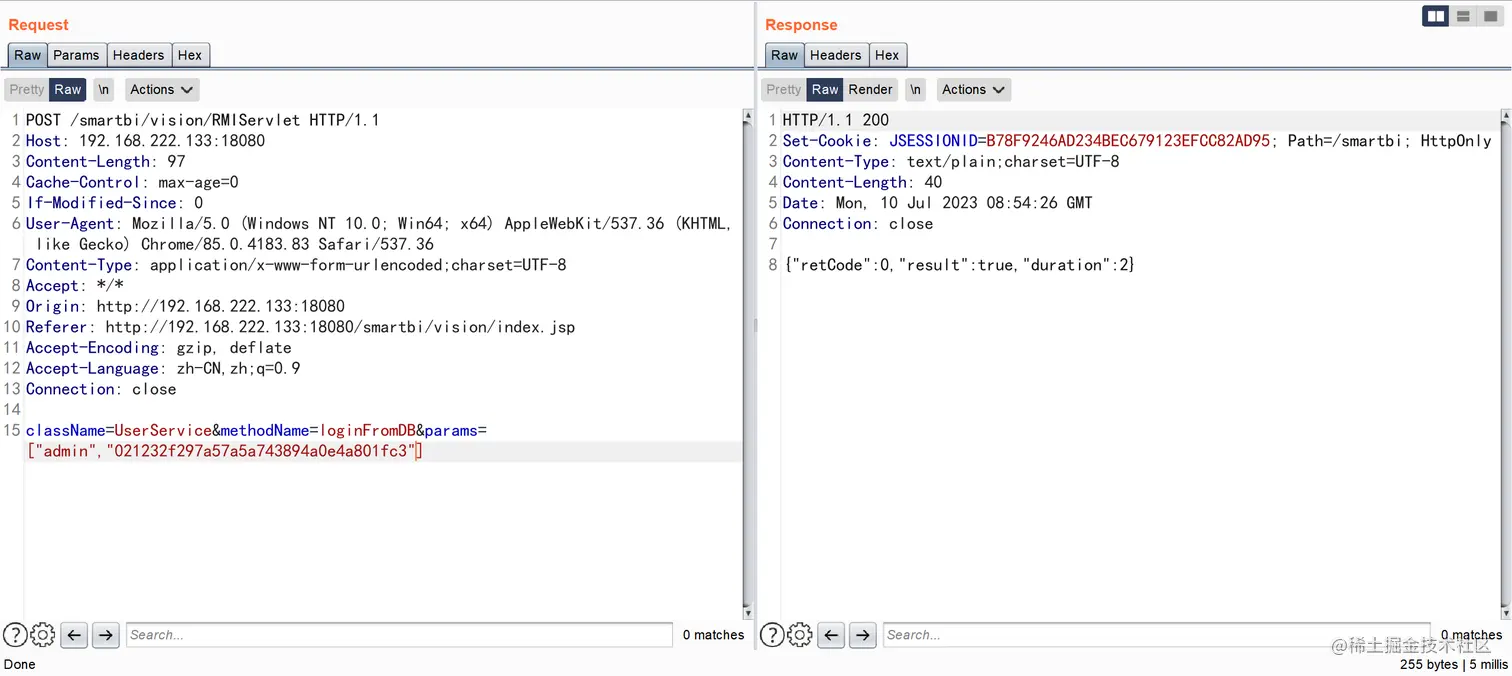The image size is (1512, 676).
Task: Click the response Connection: close line
Action: [x=858, y=224]
